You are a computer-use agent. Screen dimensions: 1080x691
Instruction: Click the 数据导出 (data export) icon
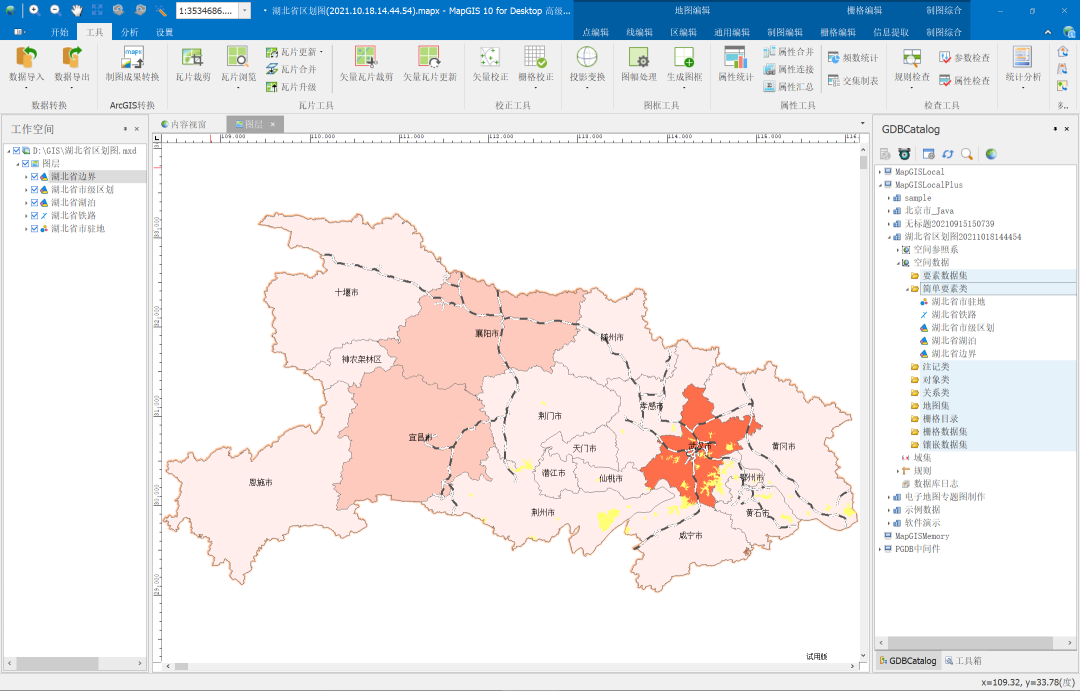coord(72,58)
